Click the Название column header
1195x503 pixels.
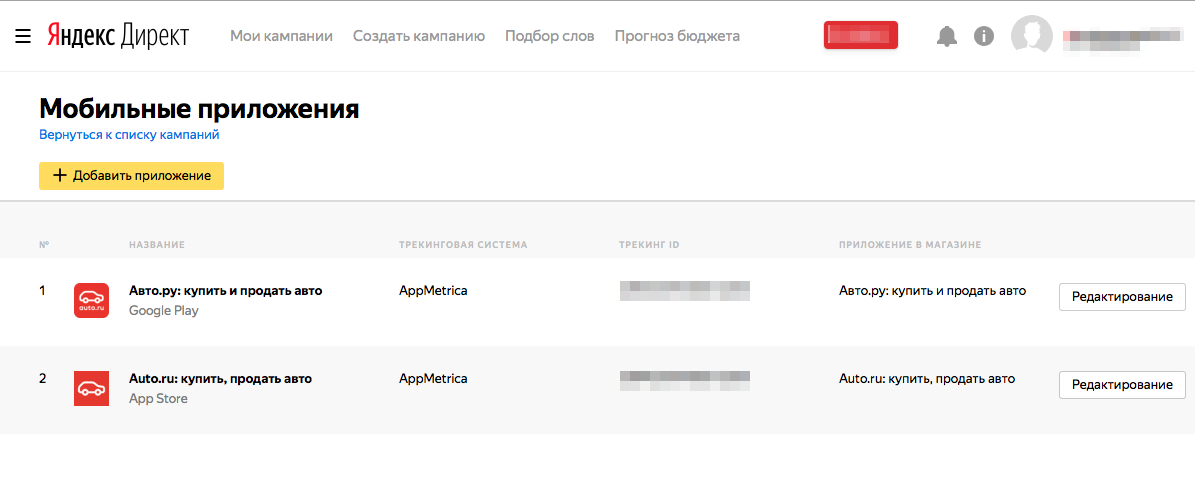(x=157, y=245)
